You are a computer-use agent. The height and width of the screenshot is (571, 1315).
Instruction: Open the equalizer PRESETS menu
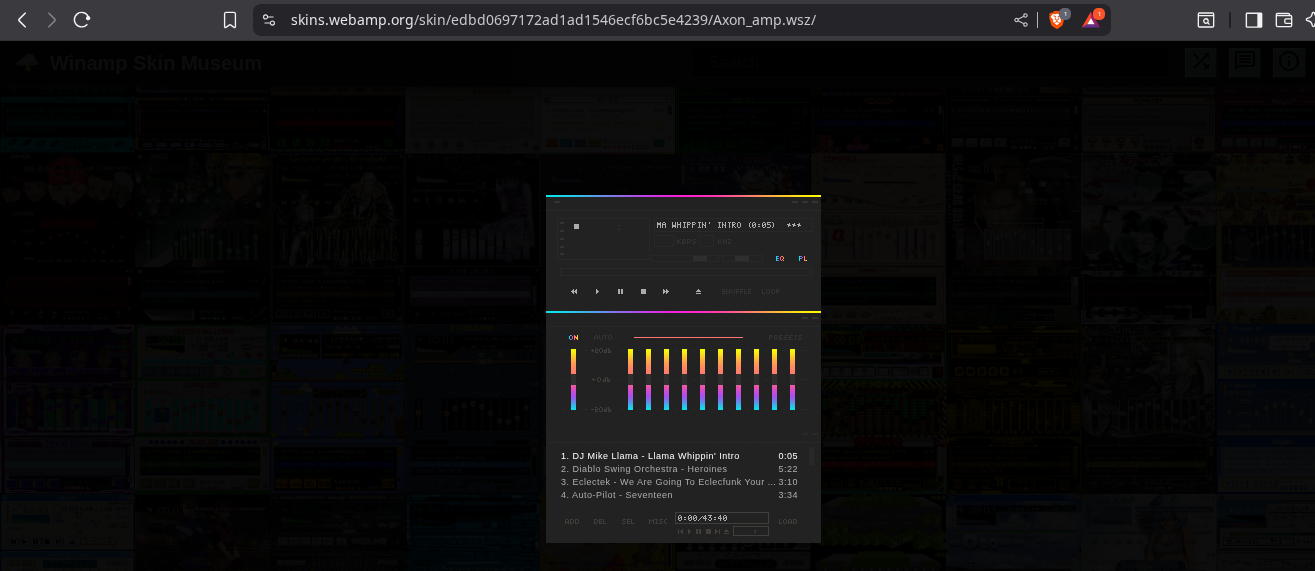click(785, 337)
